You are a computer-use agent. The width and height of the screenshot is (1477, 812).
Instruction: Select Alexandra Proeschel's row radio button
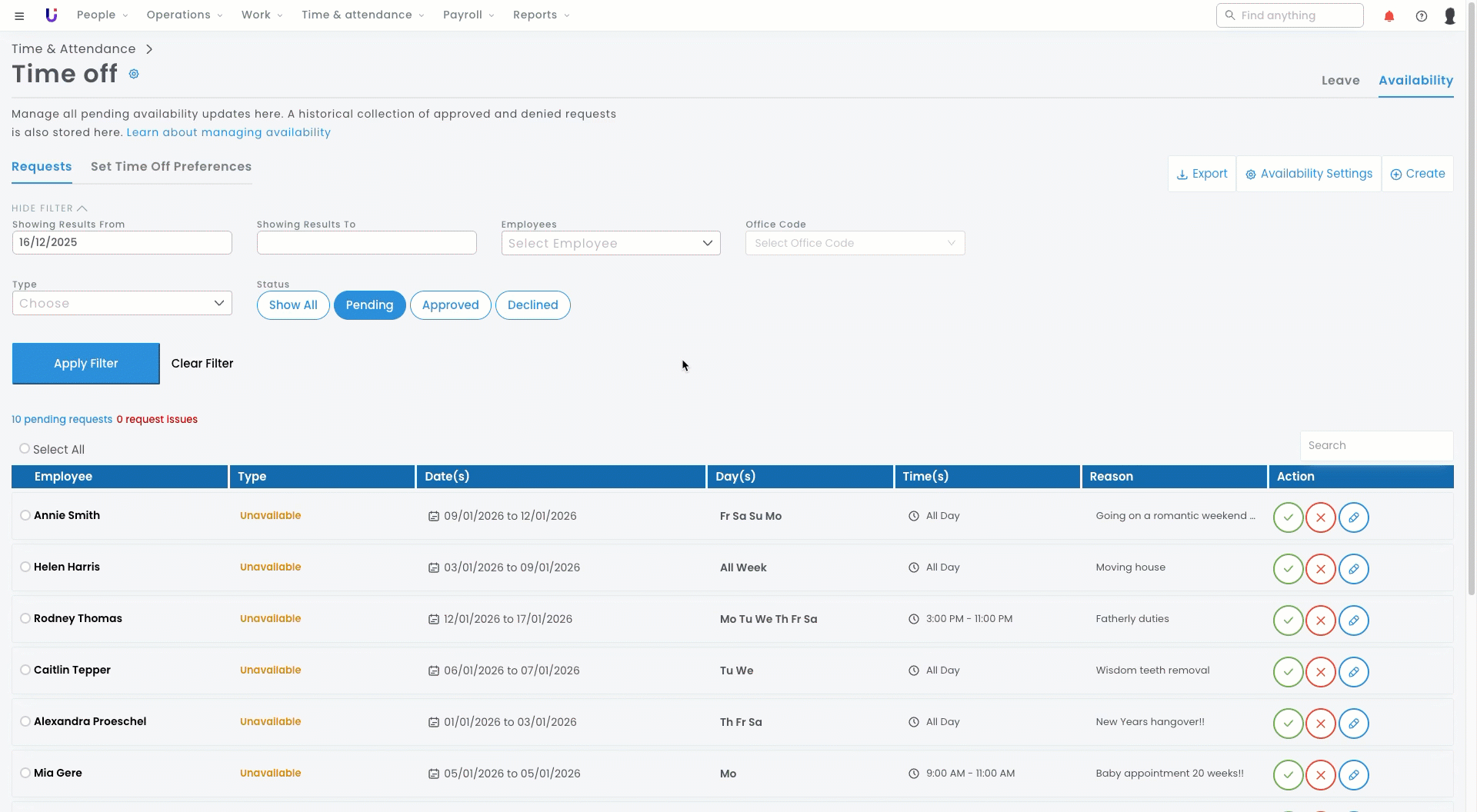click(x=25, y=721)
